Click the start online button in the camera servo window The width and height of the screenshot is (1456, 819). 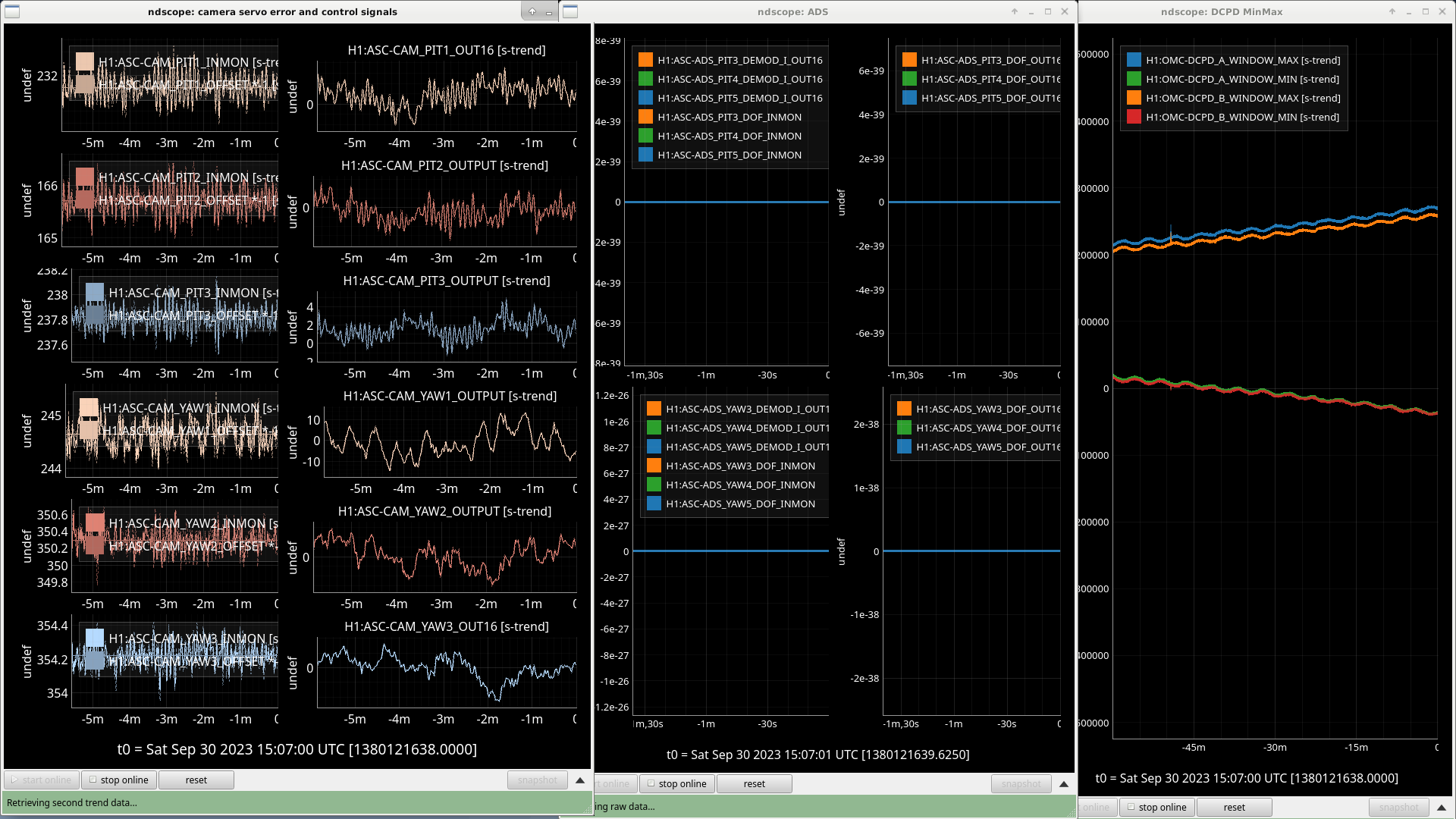[42, 780]
